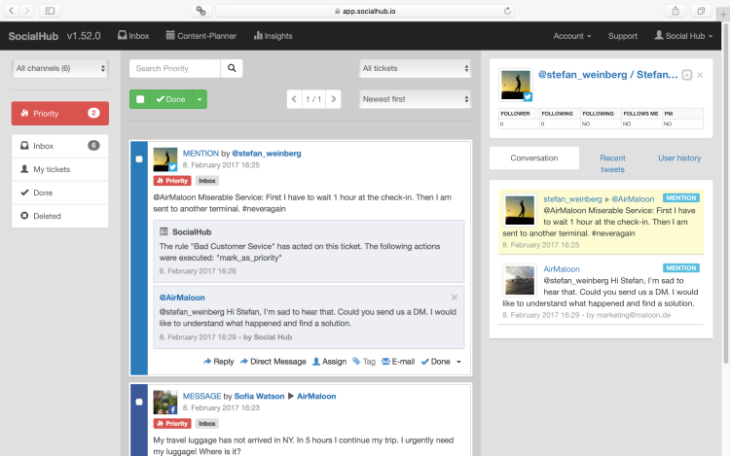Select the Sofia Watson message ticket checkbox
Image resolution: width=730 pixels, height=456 pixels.
(139, 402)
